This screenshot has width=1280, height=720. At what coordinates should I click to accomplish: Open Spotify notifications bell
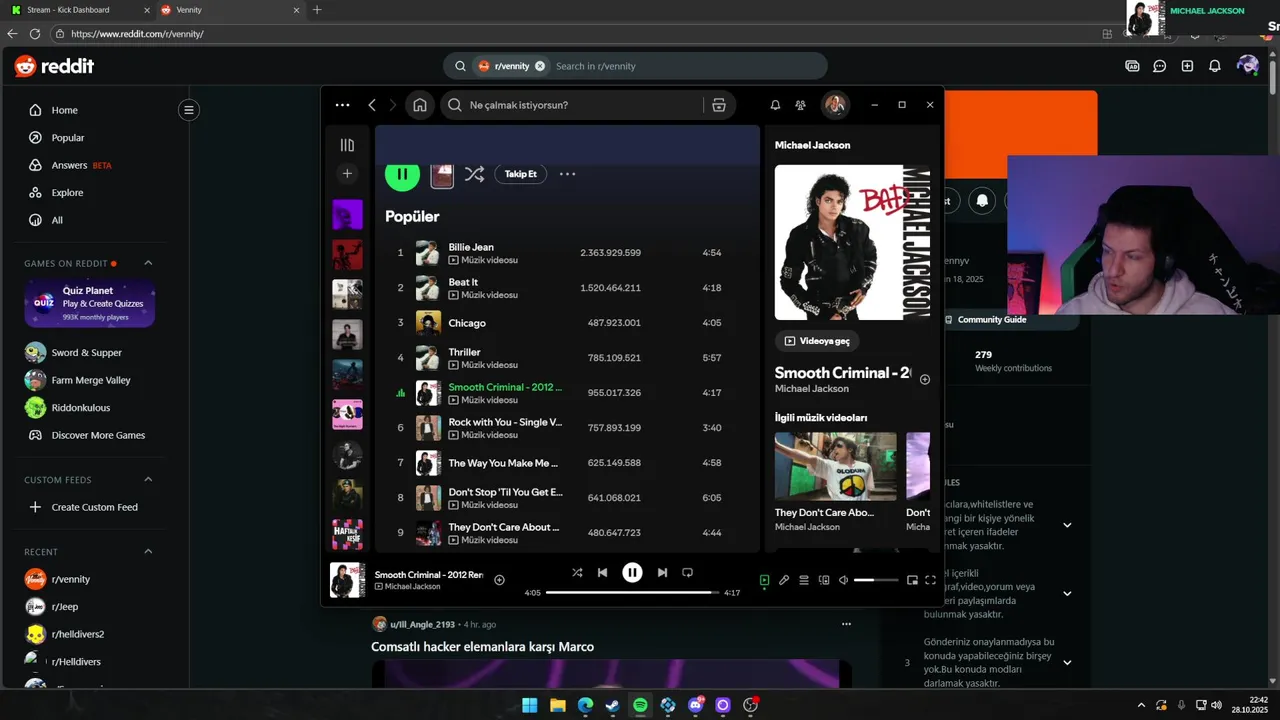[x=775, y=105]
